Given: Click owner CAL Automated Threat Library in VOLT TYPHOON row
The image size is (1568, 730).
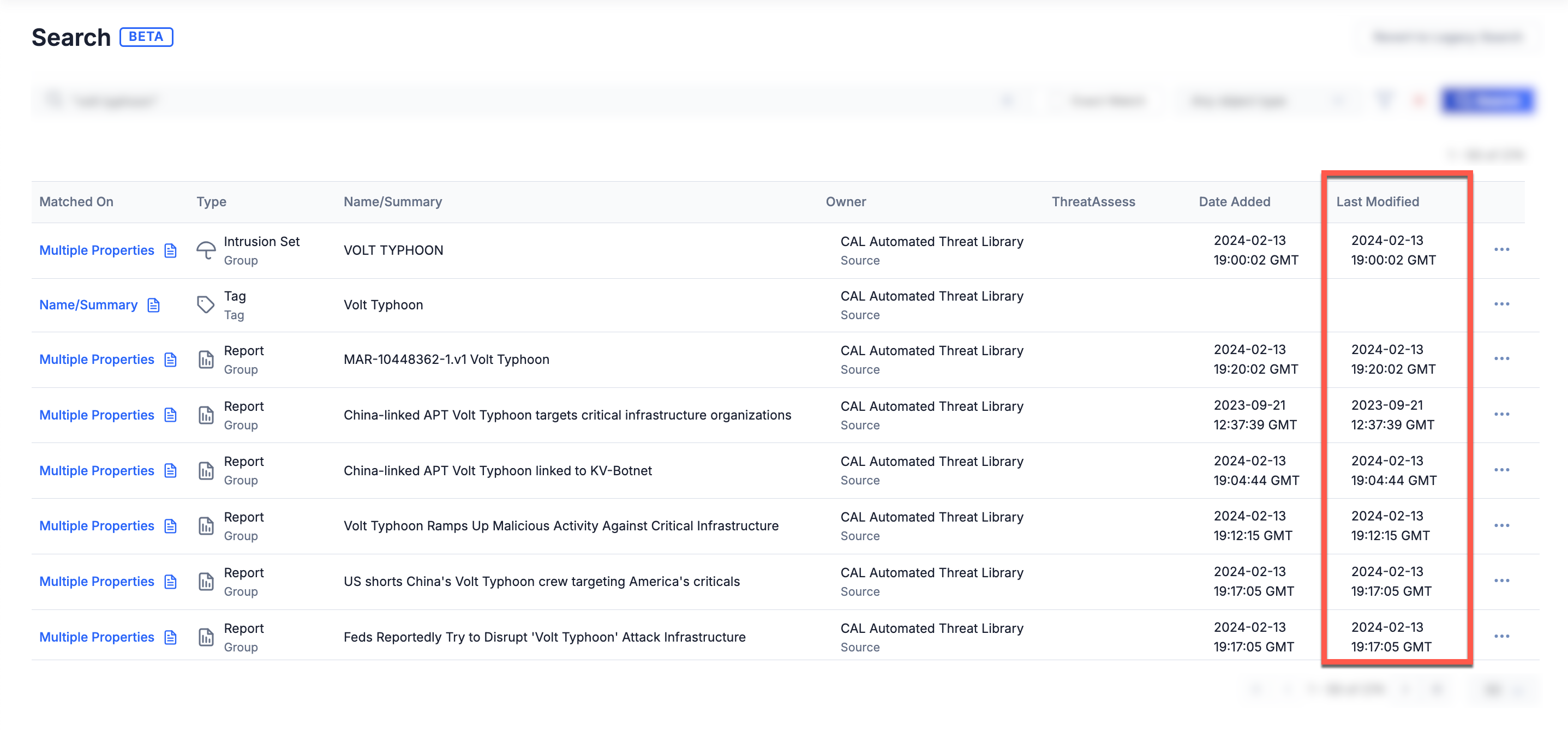Looking at the screenshot, I should click(x=931, y=242).
